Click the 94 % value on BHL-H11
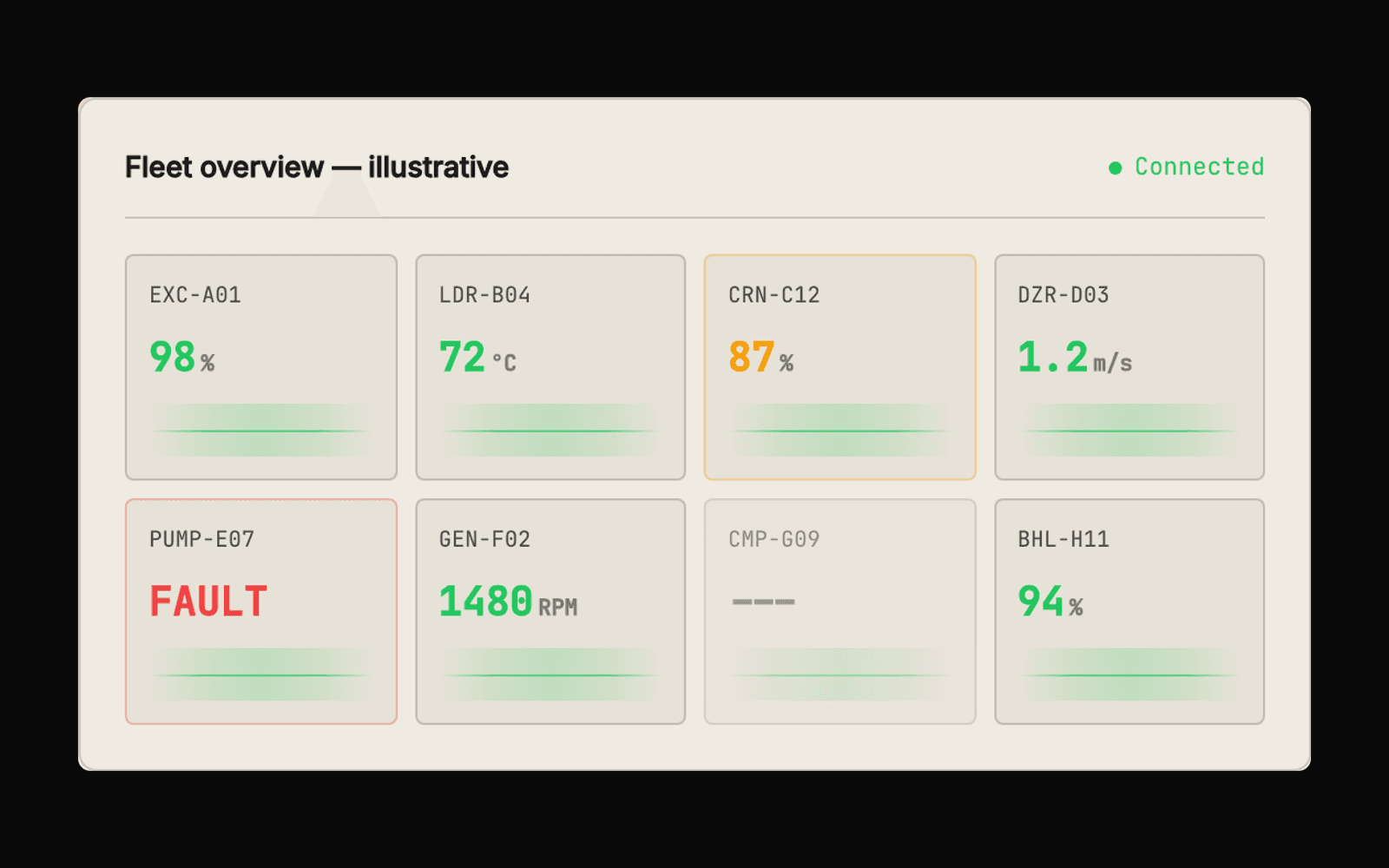The height and width of the screenshot is (868, 1389). pyautogui.click(x=1050, y=602)
